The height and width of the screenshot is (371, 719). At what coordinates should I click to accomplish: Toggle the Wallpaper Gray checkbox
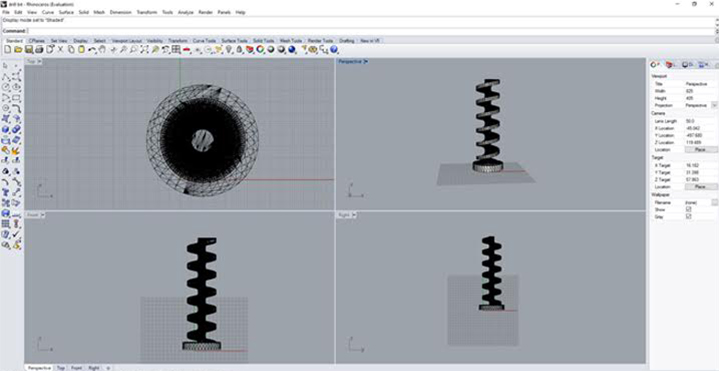click(x=688, y=216)
